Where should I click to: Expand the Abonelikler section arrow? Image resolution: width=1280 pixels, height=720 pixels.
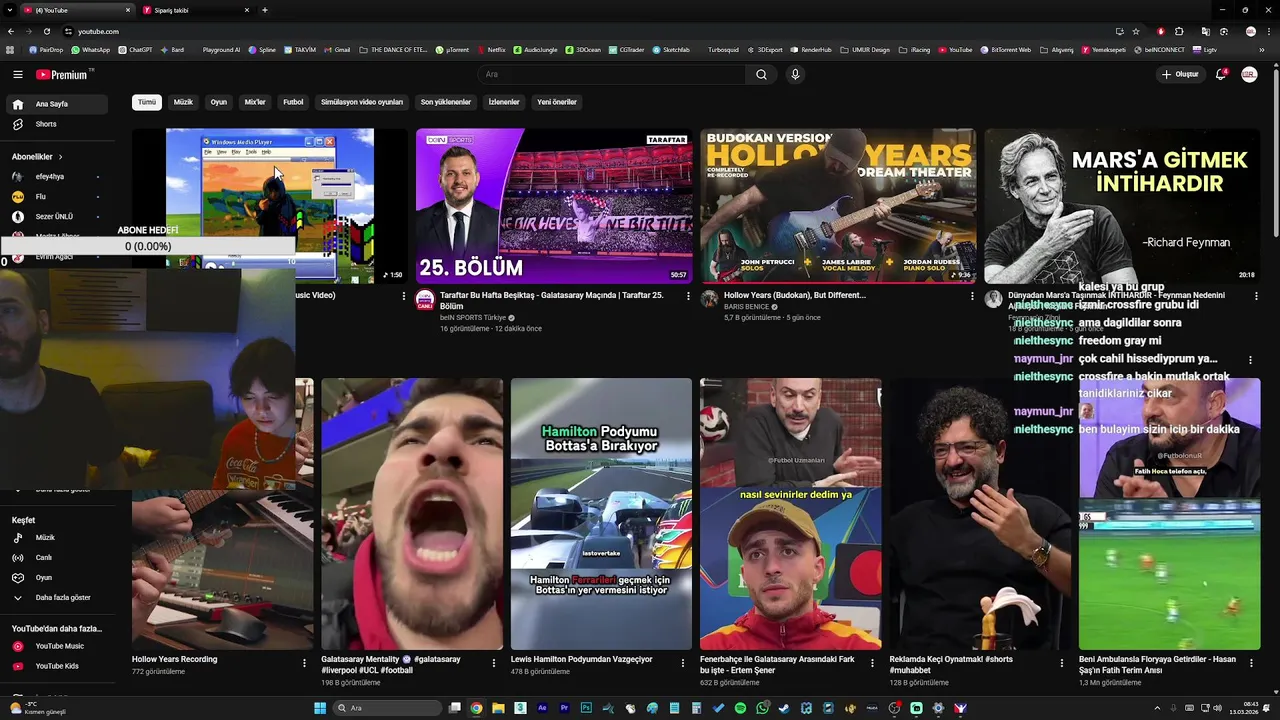pos(60,157)
